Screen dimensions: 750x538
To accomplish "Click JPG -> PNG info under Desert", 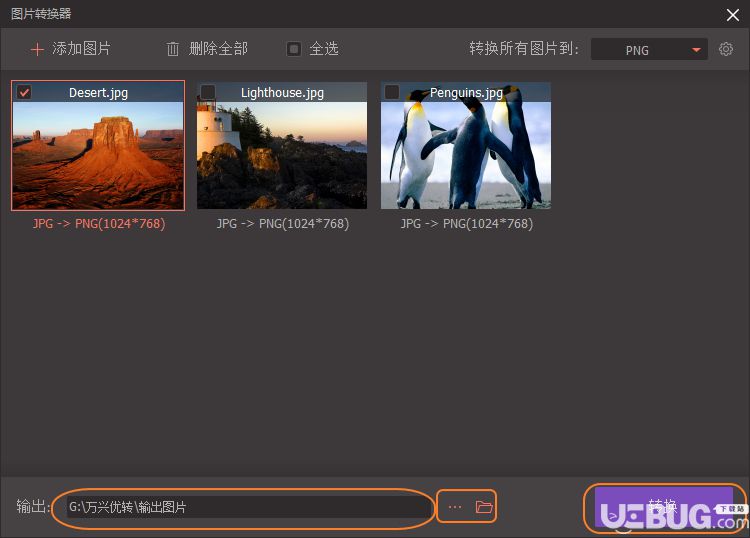I will 99,223.
